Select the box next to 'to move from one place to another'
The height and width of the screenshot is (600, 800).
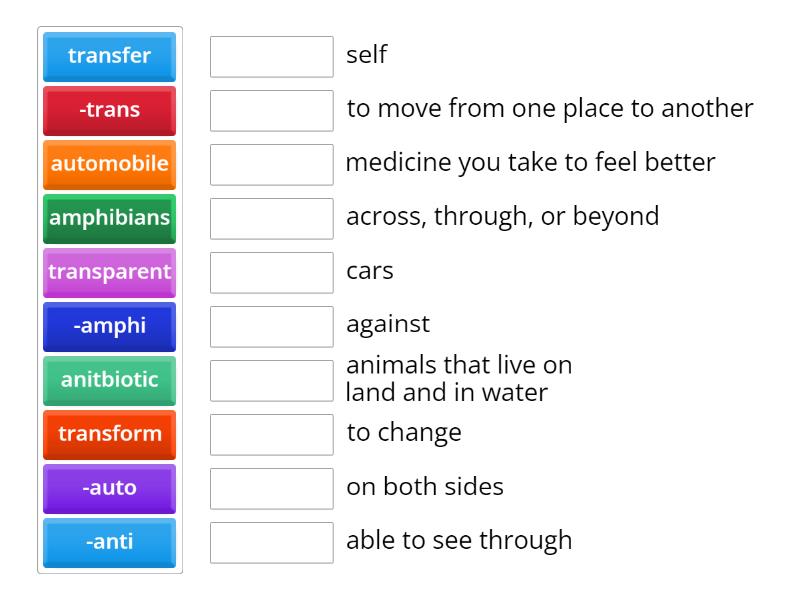tap(271, 111)
